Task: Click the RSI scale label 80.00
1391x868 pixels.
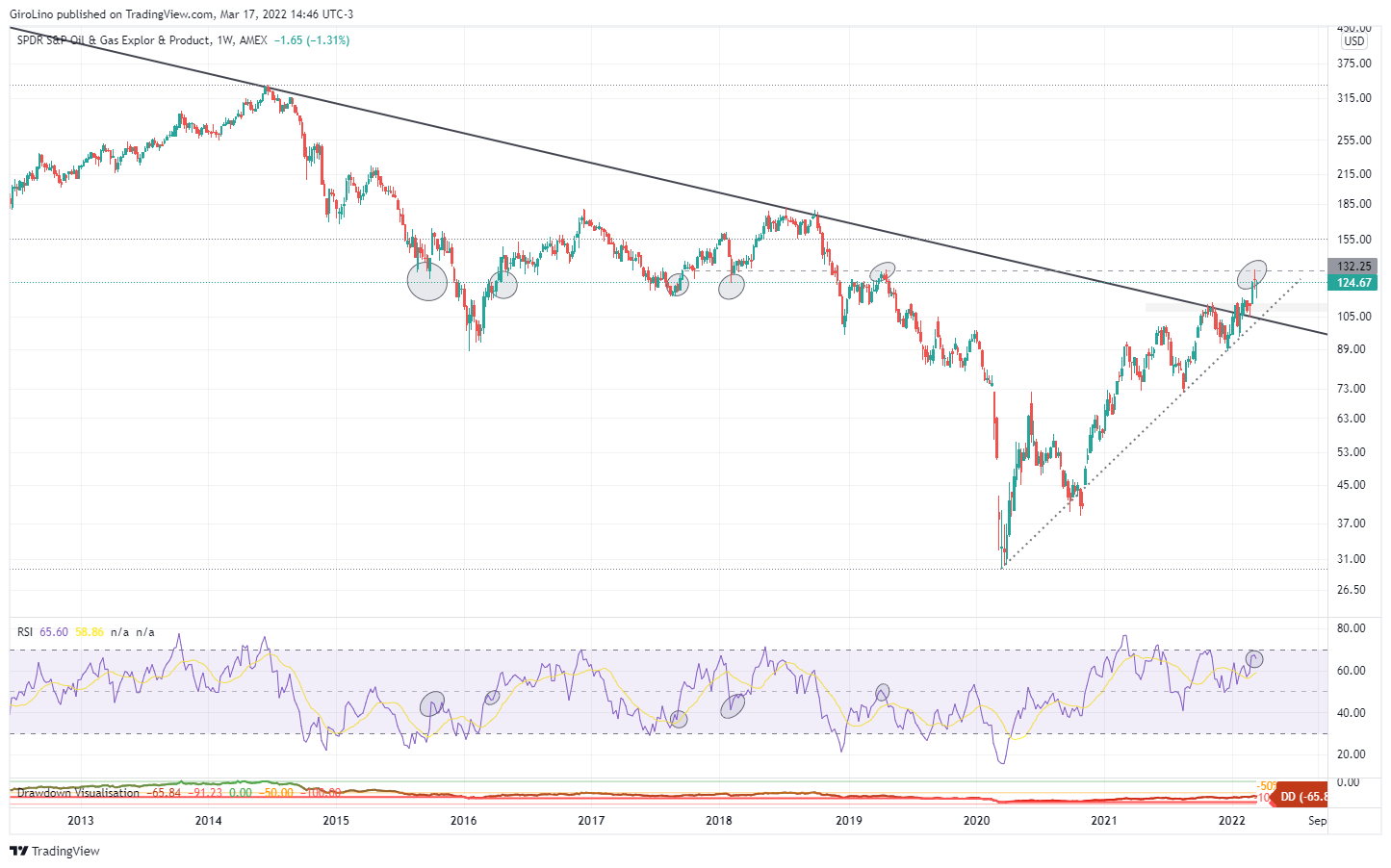Action: click(x=1352, y=628)
